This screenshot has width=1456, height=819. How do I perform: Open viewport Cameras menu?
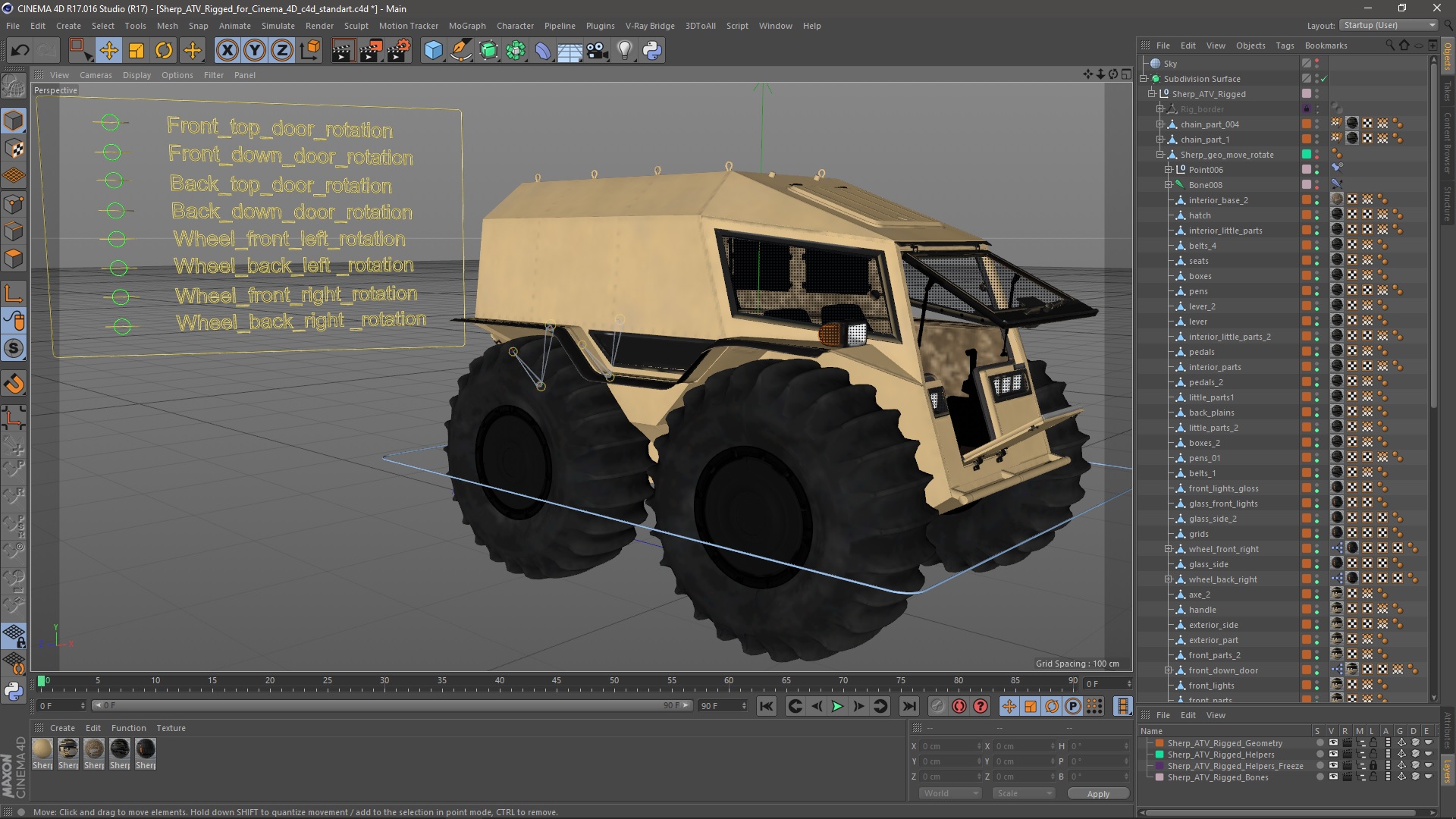[96, 75]
